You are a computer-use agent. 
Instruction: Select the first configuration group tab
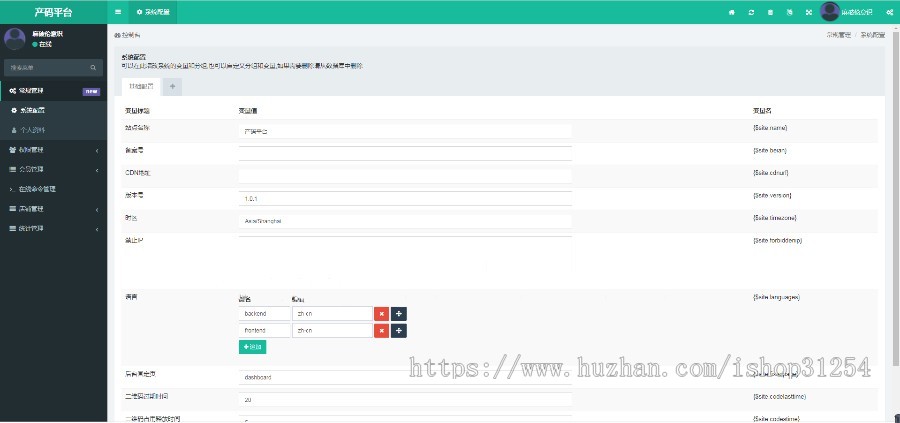coord(141,86)
